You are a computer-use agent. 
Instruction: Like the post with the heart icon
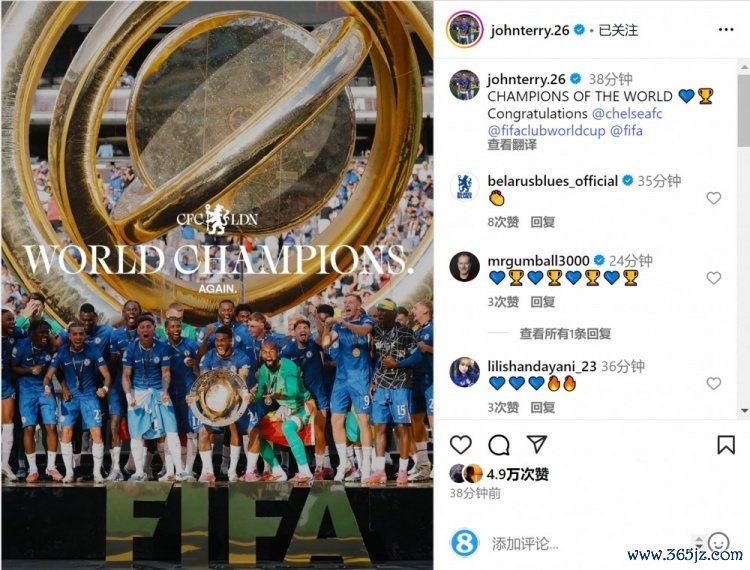(461, 445)
